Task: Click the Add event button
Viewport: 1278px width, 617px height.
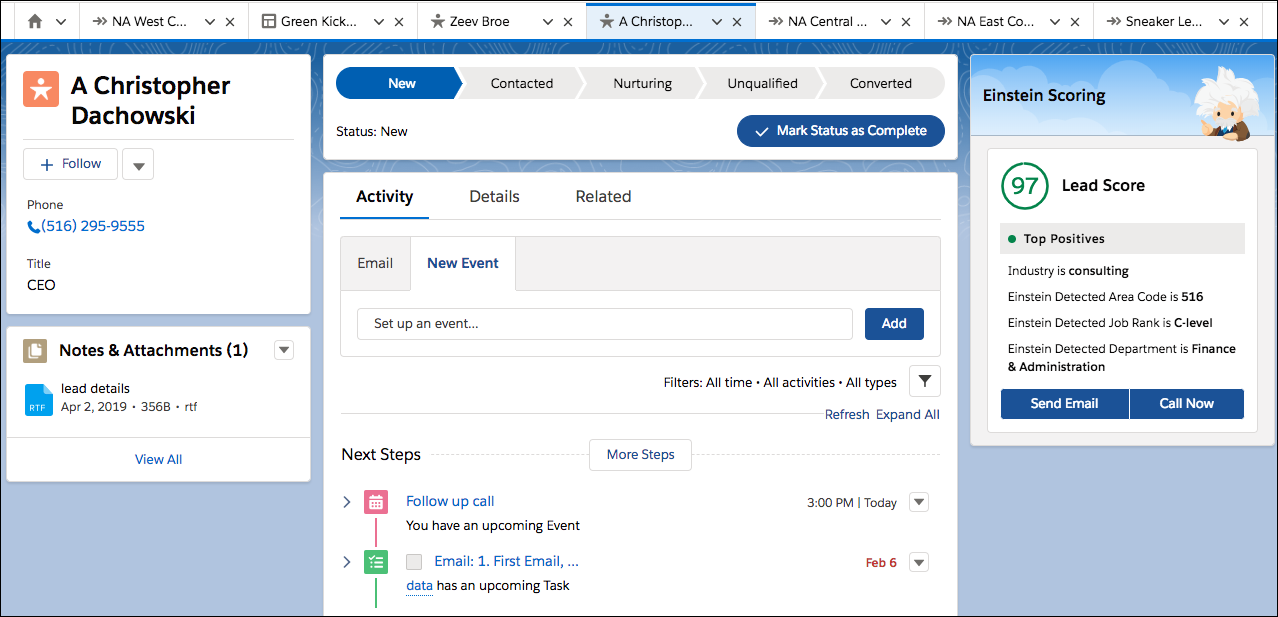Action: point(894,323)
